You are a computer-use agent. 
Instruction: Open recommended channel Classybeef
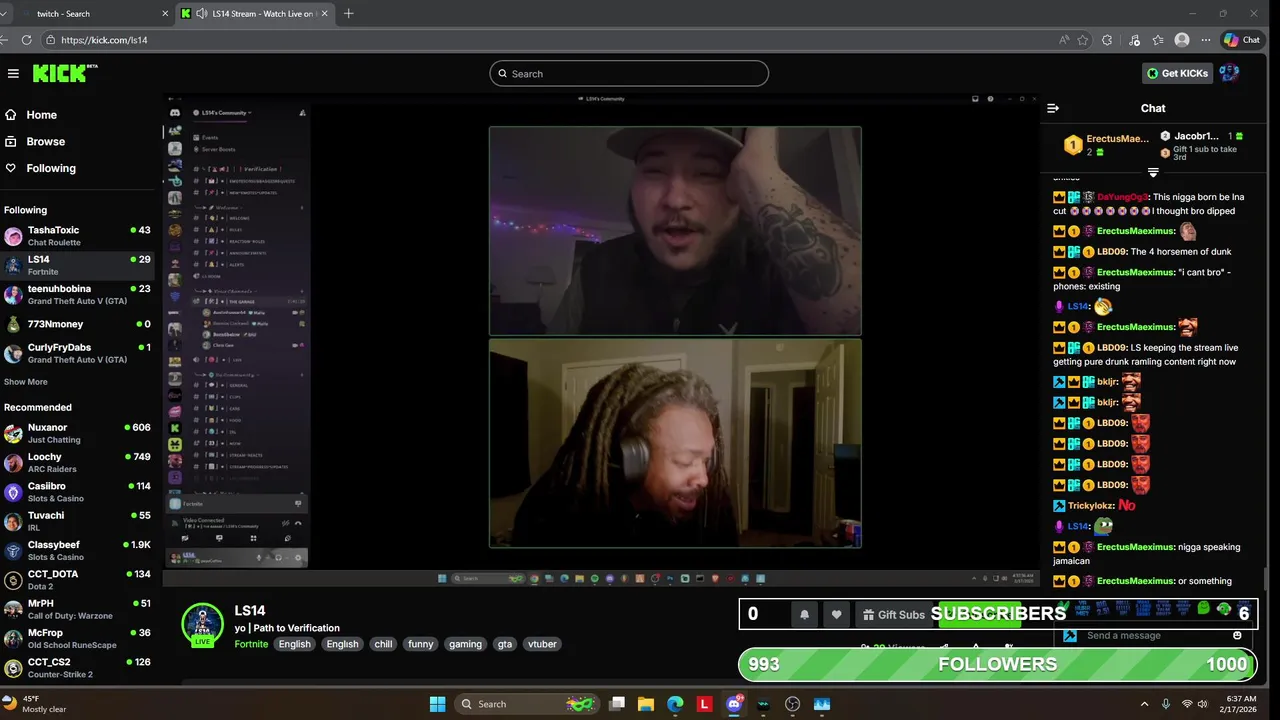pos(78,550)
